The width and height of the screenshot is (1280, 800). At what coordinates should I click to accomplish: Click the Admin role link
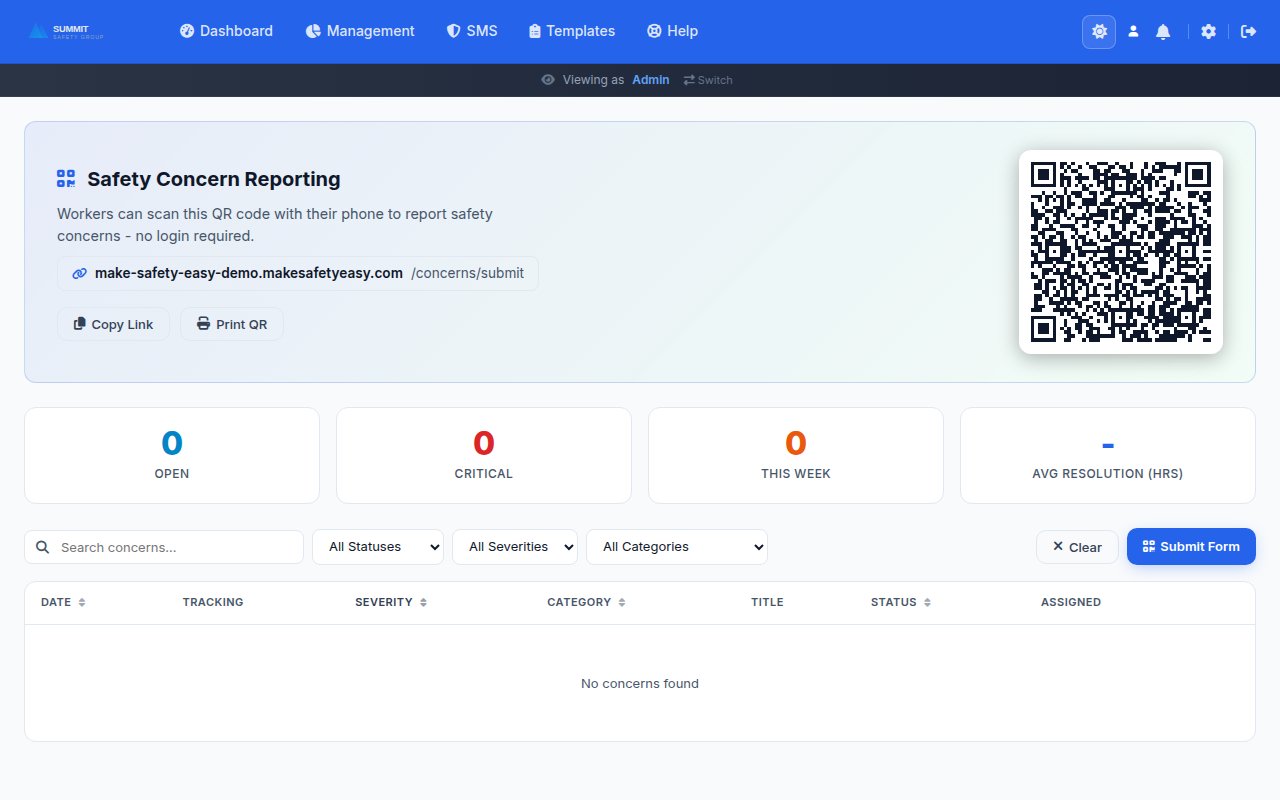click(651, 80)
